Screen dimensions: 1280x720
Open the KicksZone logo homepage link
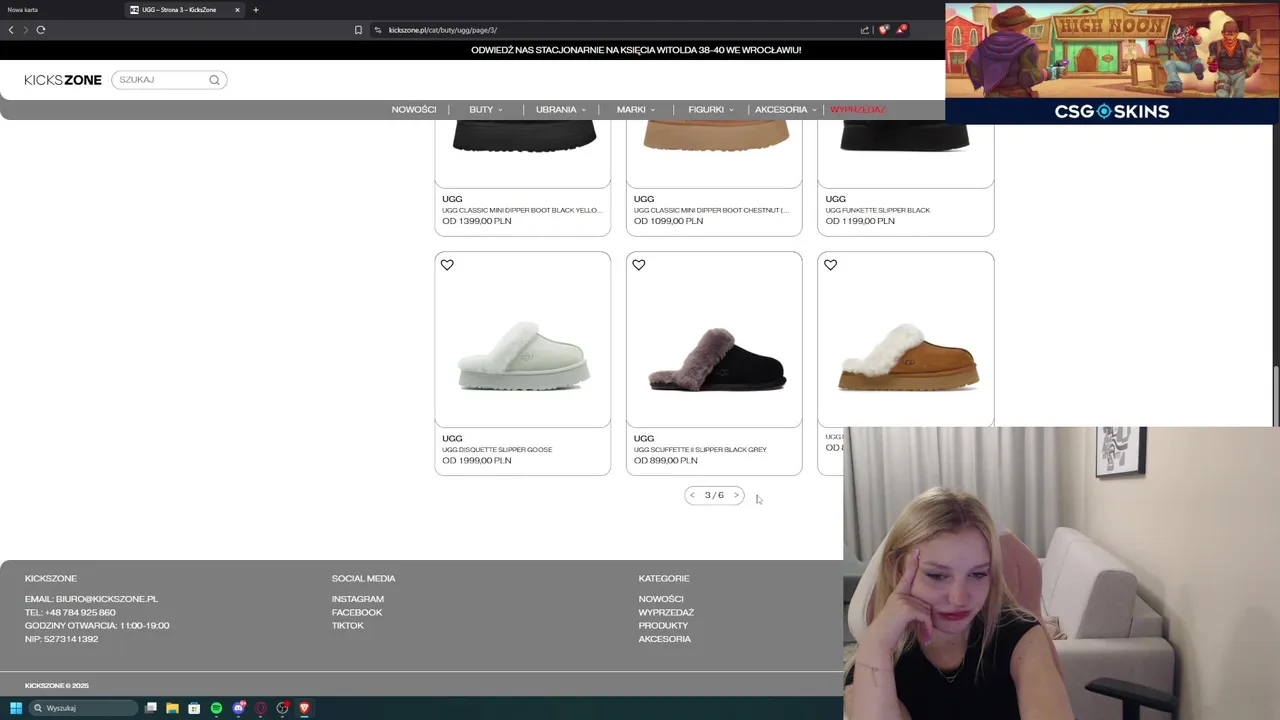coord(63,80)
